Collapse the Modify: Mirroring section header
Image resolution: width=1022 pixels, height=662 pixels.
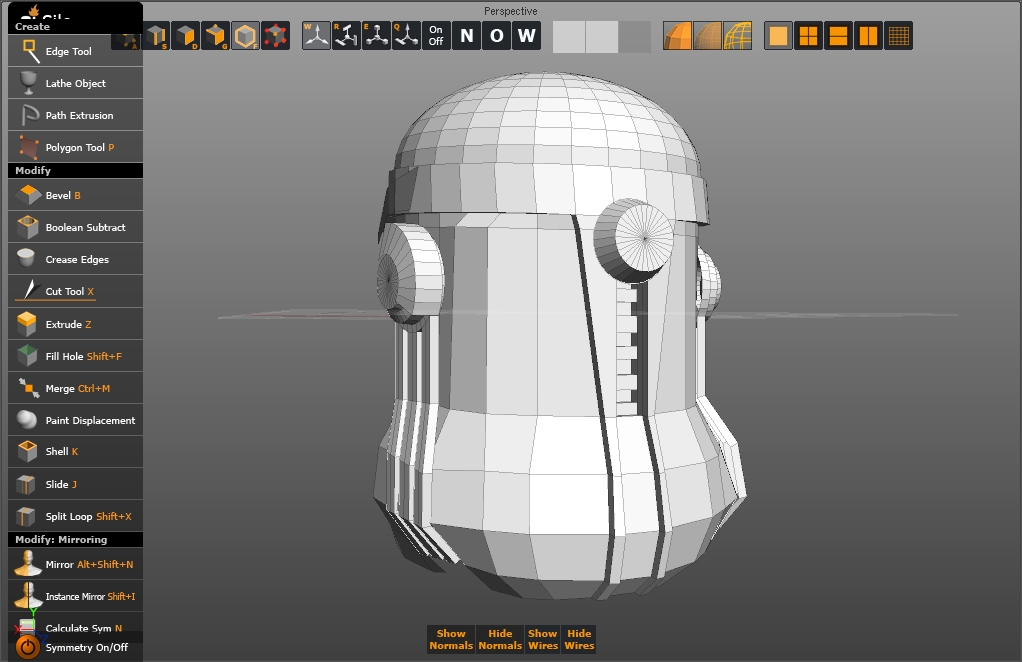click(x=75, y=539)
